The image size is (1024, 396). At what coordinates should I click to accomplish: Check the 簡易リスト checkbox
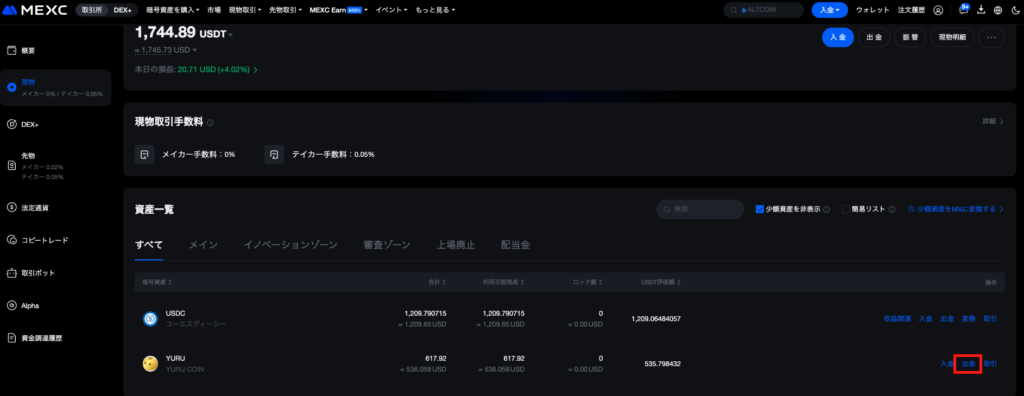[846, 209]
